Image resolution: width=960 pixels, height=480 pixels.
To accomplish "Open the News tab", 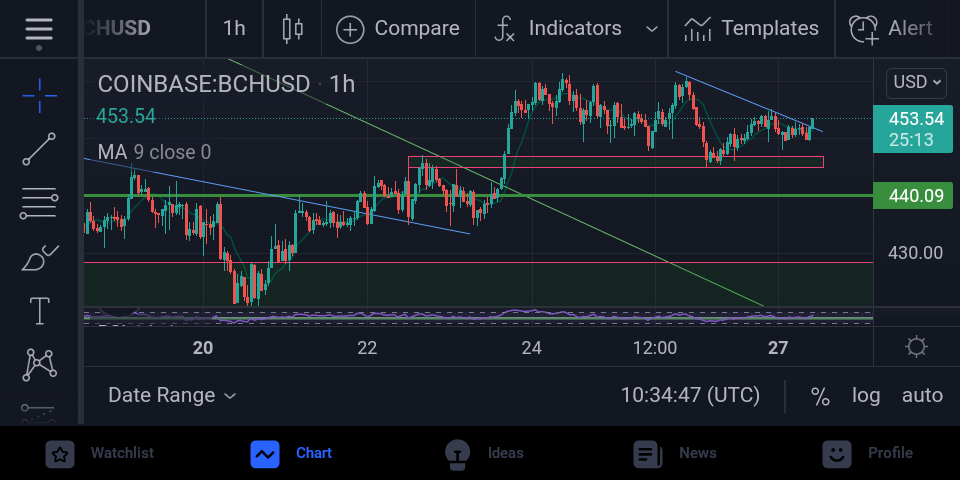I will [x=675, y=454].
